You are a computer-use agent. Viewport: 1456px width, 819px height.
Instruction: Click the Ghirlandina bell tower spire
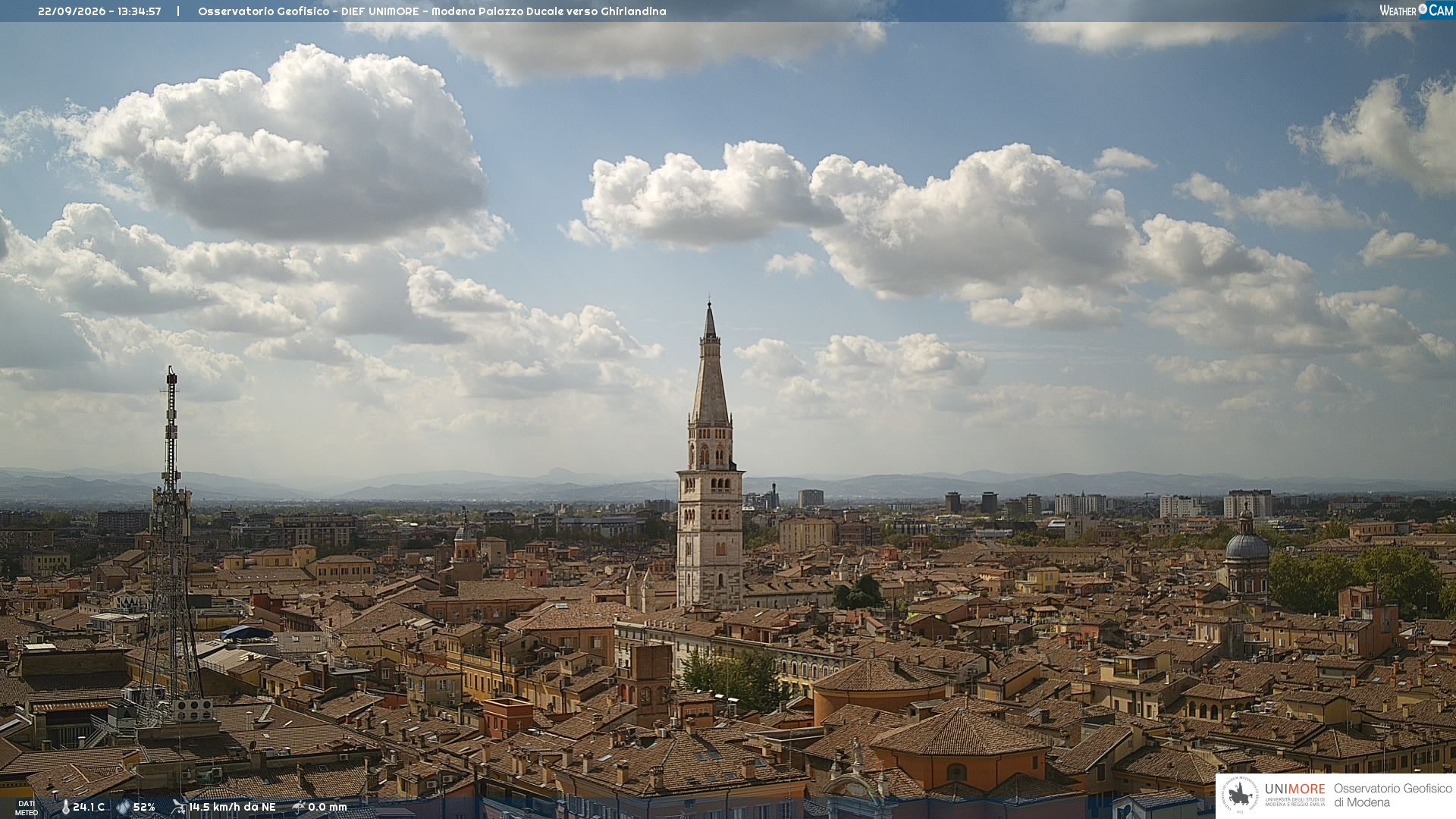(710, 364)
